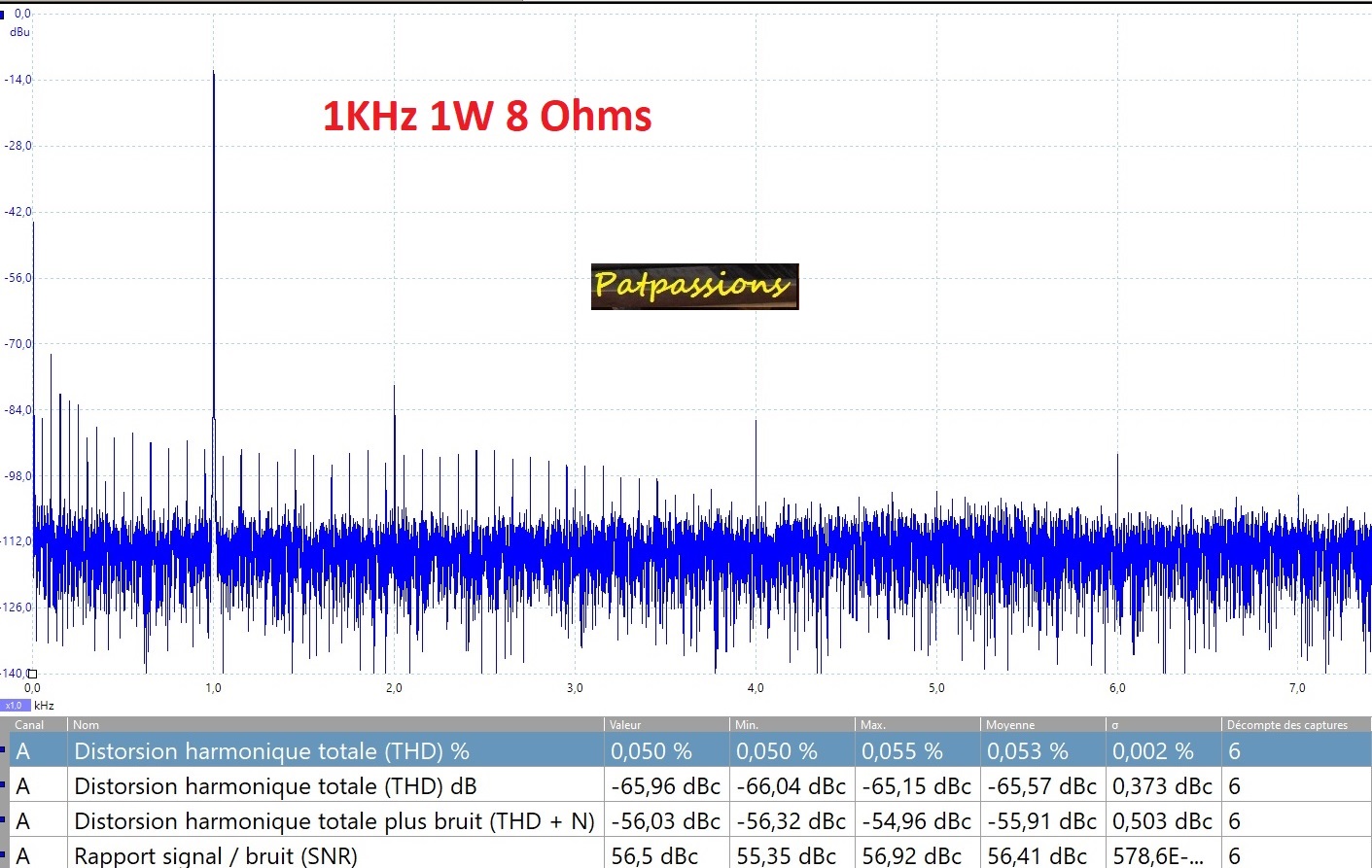Click the Nom column header

coord(86,725)
